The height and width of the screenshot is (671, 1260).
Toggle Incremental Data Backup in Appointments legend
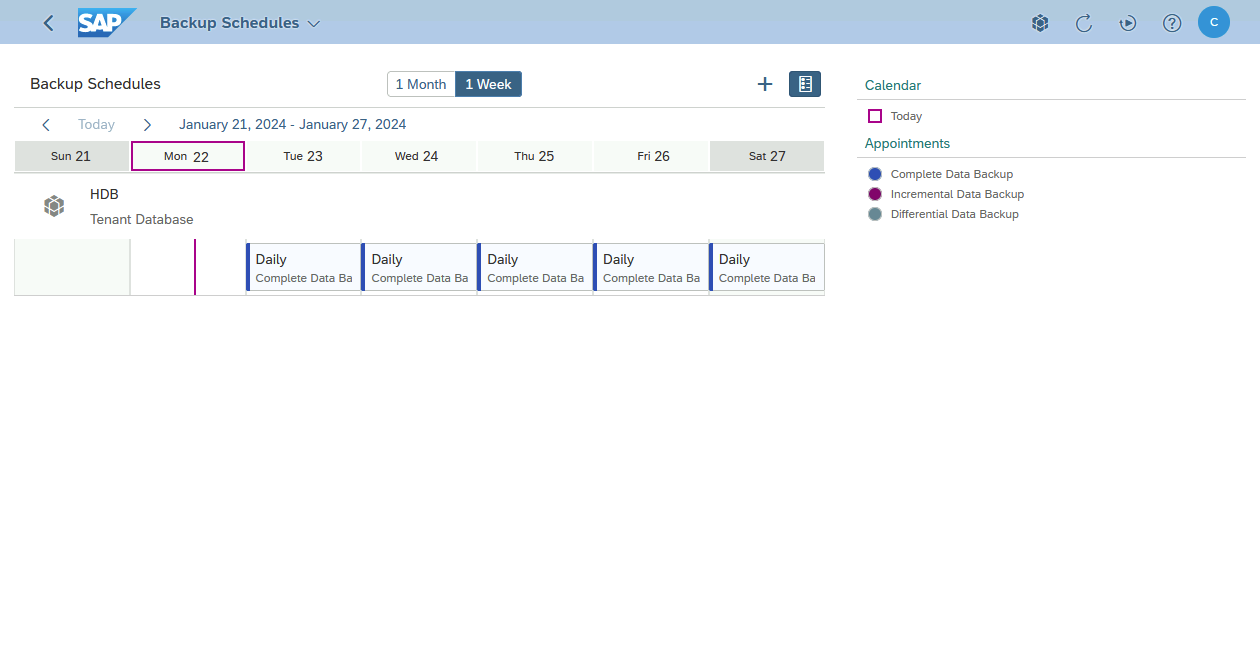(x=875, y=193)
